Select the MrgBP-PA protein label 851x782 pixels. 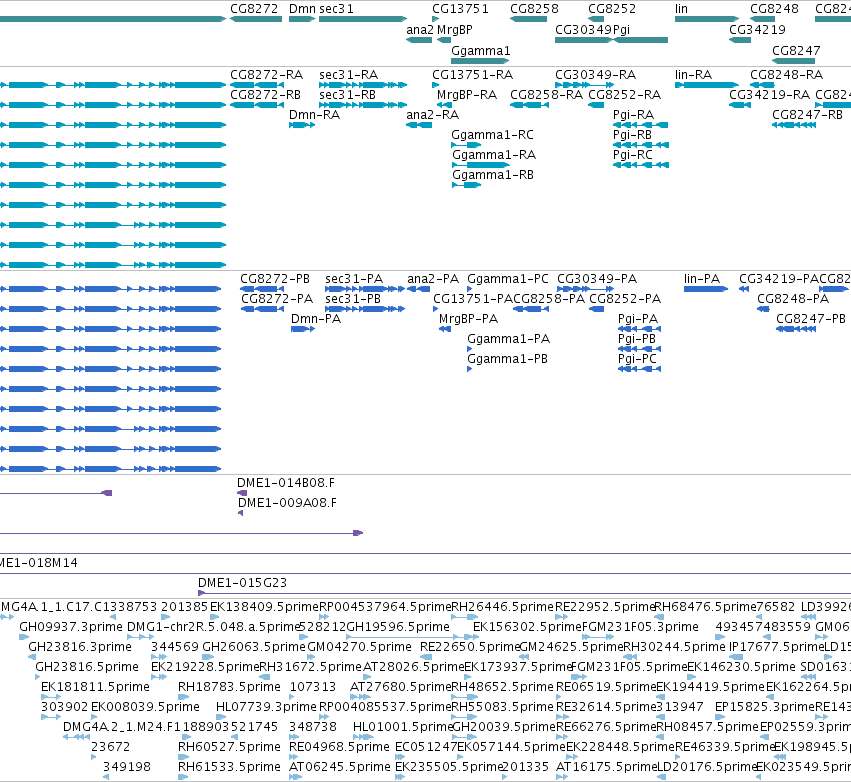[x=468, y=319]
